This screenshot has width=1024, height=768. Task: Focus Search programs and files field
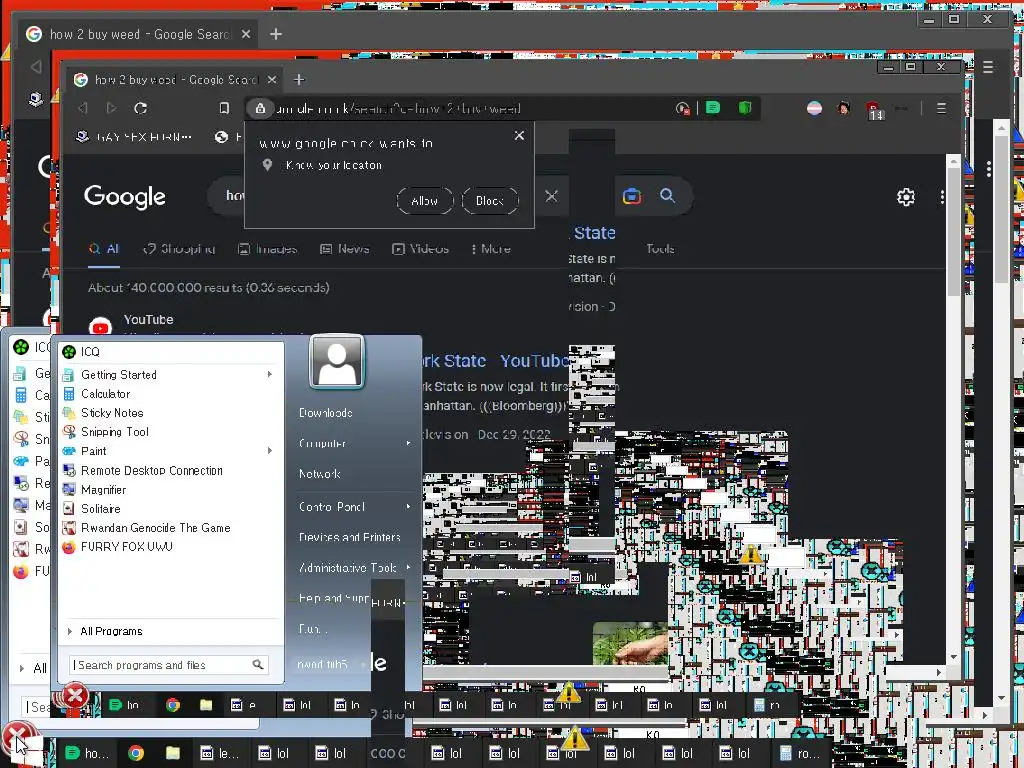tap(169, 665)
